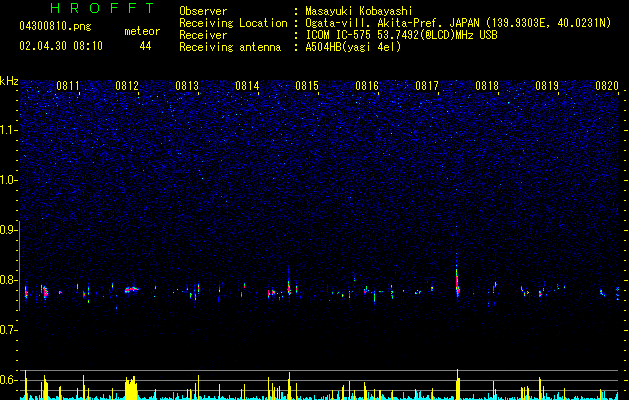Screen dimensions: 629x400
Task: Click the date stamp 02.04.30 08:10
Action: [x=61, y=46]
